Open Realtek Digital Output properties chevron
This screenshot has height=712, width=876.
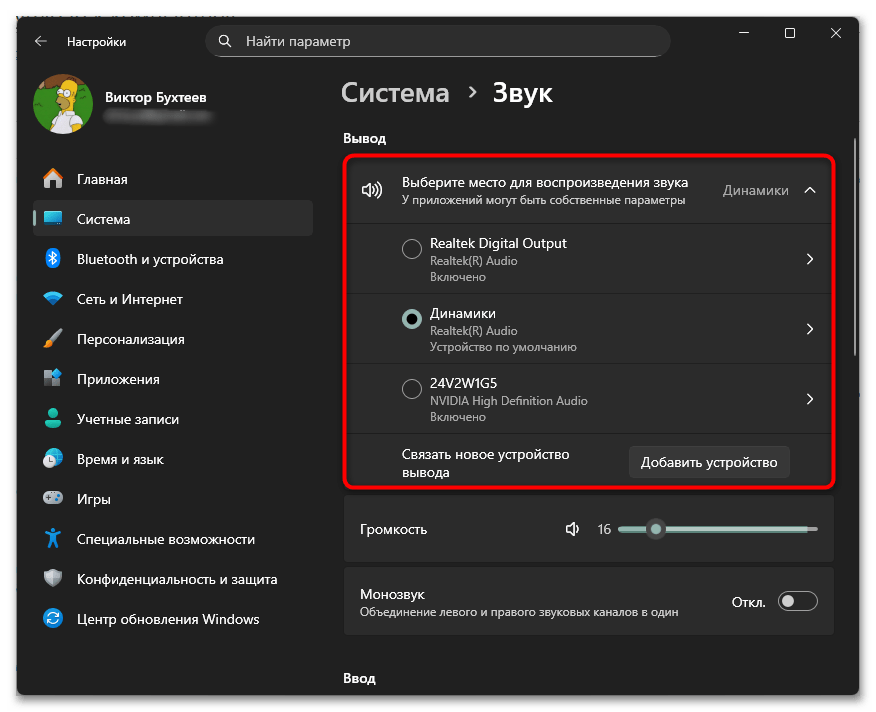coord(810,259)
